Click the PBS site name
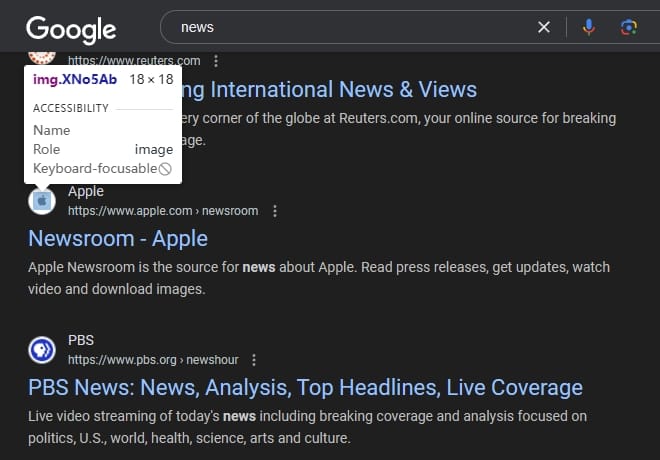660x460 pixels. [81, 340]
